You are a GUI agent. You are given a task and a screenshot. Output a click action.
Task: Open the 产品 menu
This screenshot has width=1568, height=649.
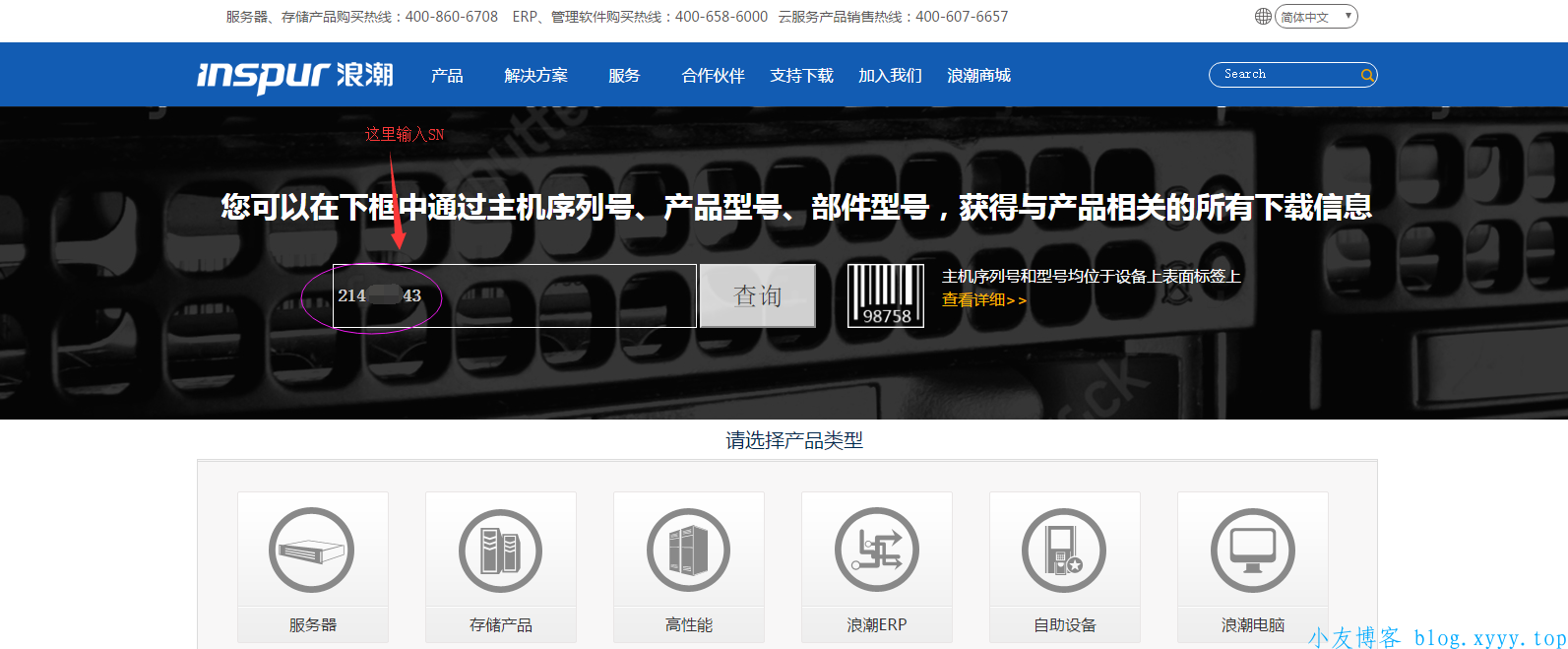tap(447, 76)
